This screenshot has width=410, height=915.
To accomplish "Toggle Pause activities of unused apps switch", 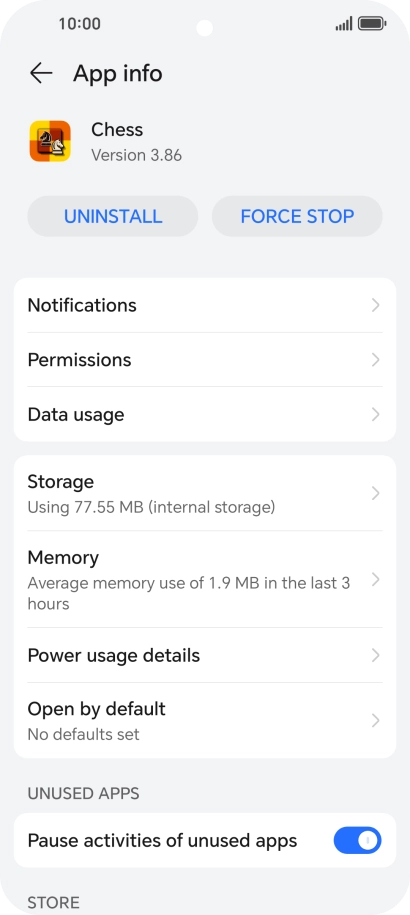I will point(358,840).
